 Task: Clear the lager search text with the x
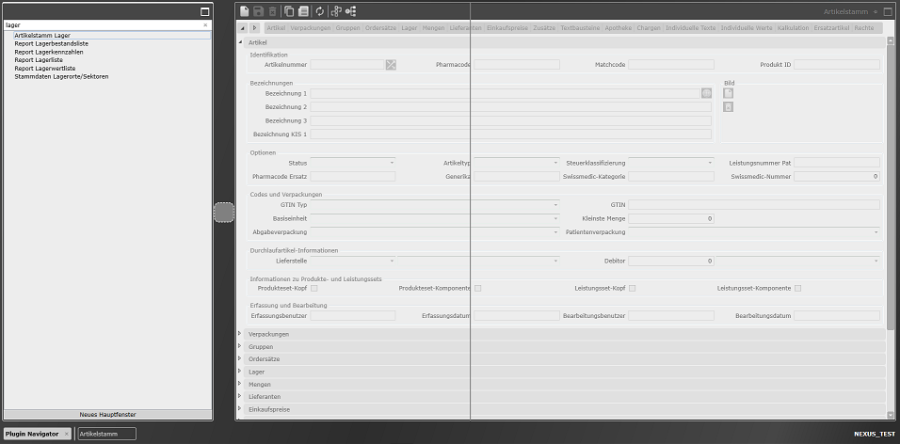[x=205, y=25]
